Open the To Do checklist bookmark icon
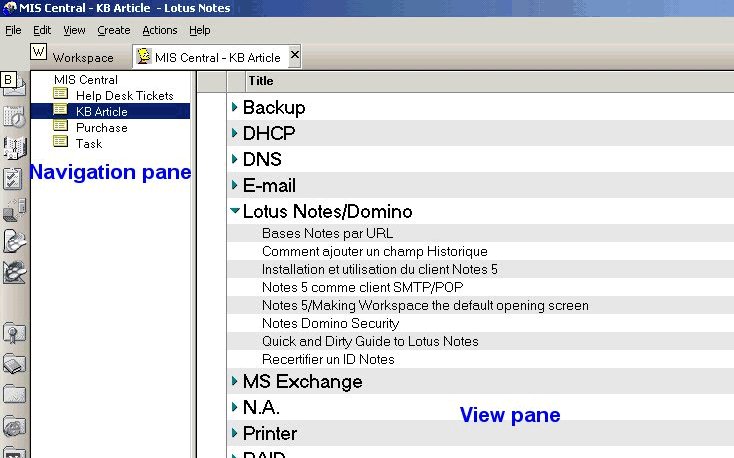This screenshot has width=734, height=458. [x=13, y=179]
